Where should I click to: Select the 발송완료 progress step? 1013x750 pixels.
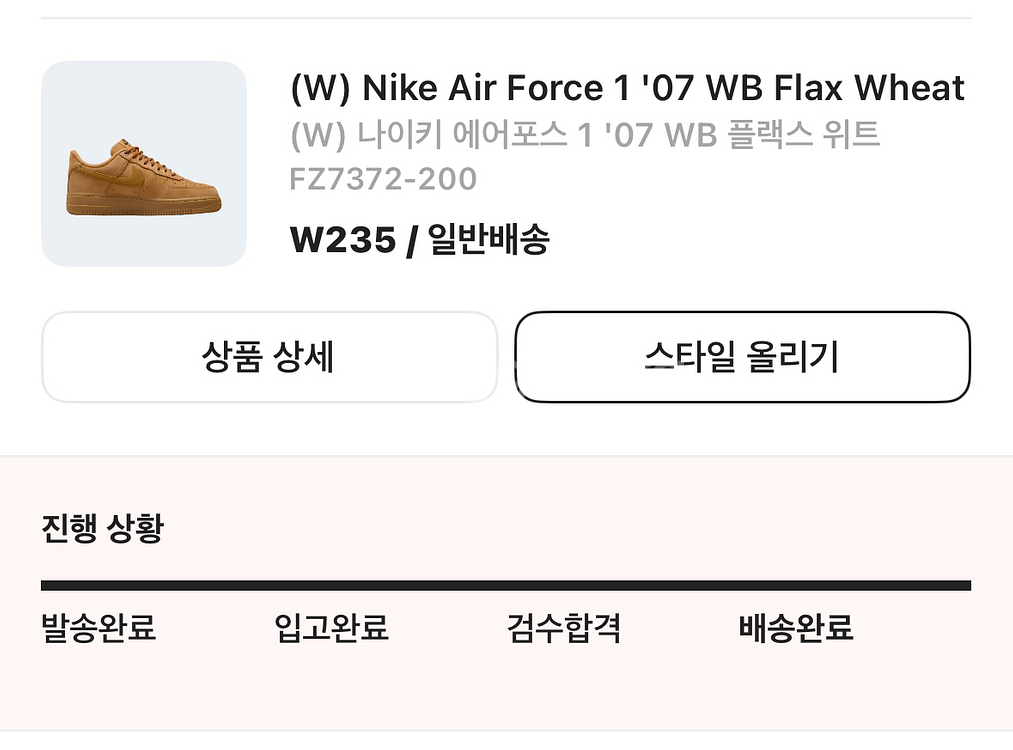[98, 627]
